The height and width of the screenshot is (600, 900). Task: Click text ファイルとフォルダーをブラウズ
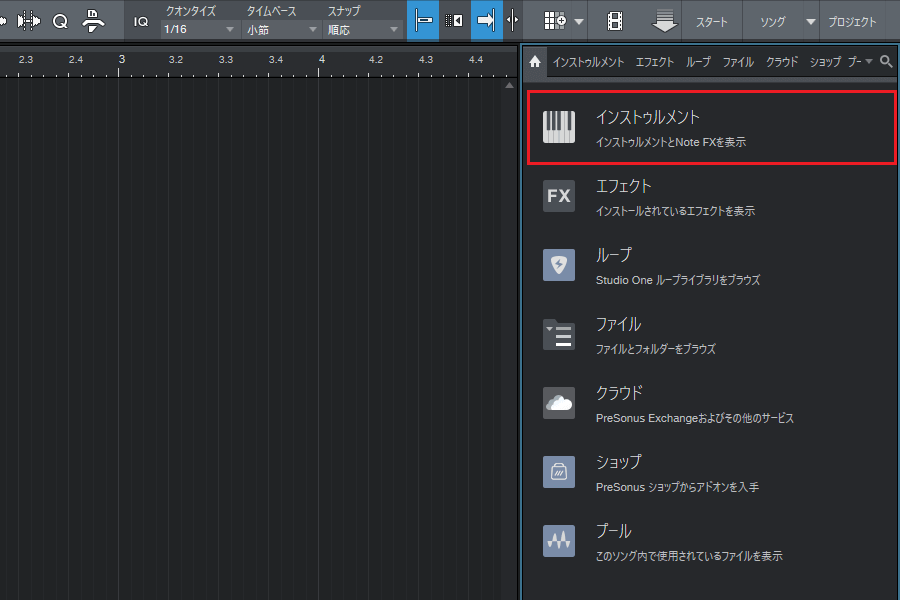click(655, 349)
